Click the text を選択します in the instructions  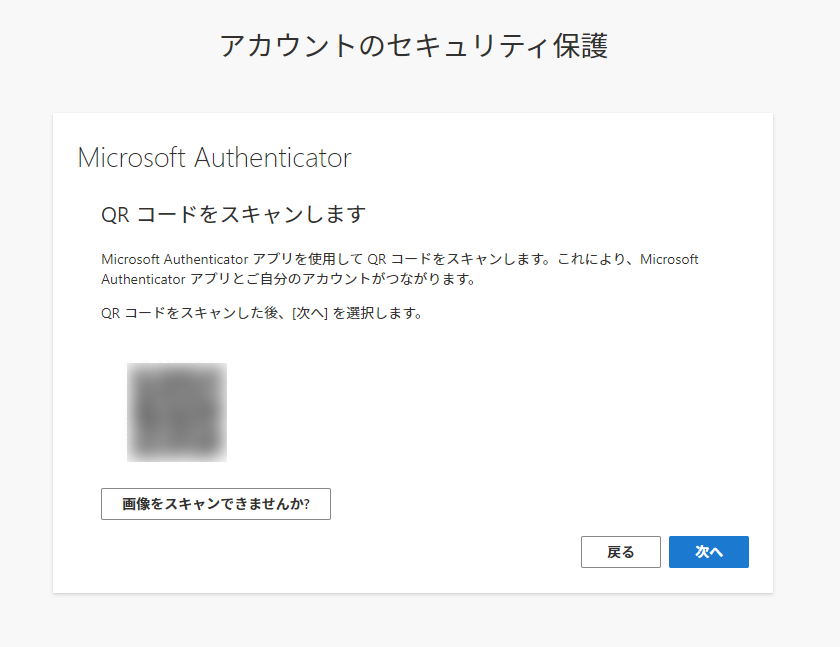coord(377,313)
